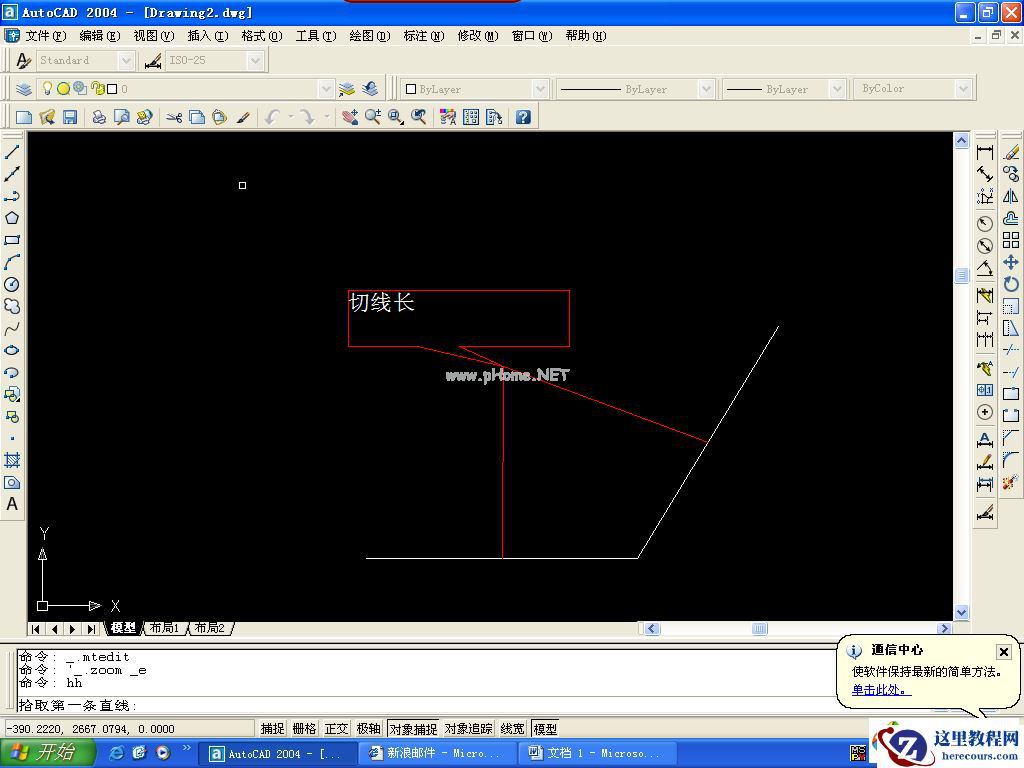Select the Rotate modify tool
This screenshot has height=768, width=1024.
pos(1011,284)
